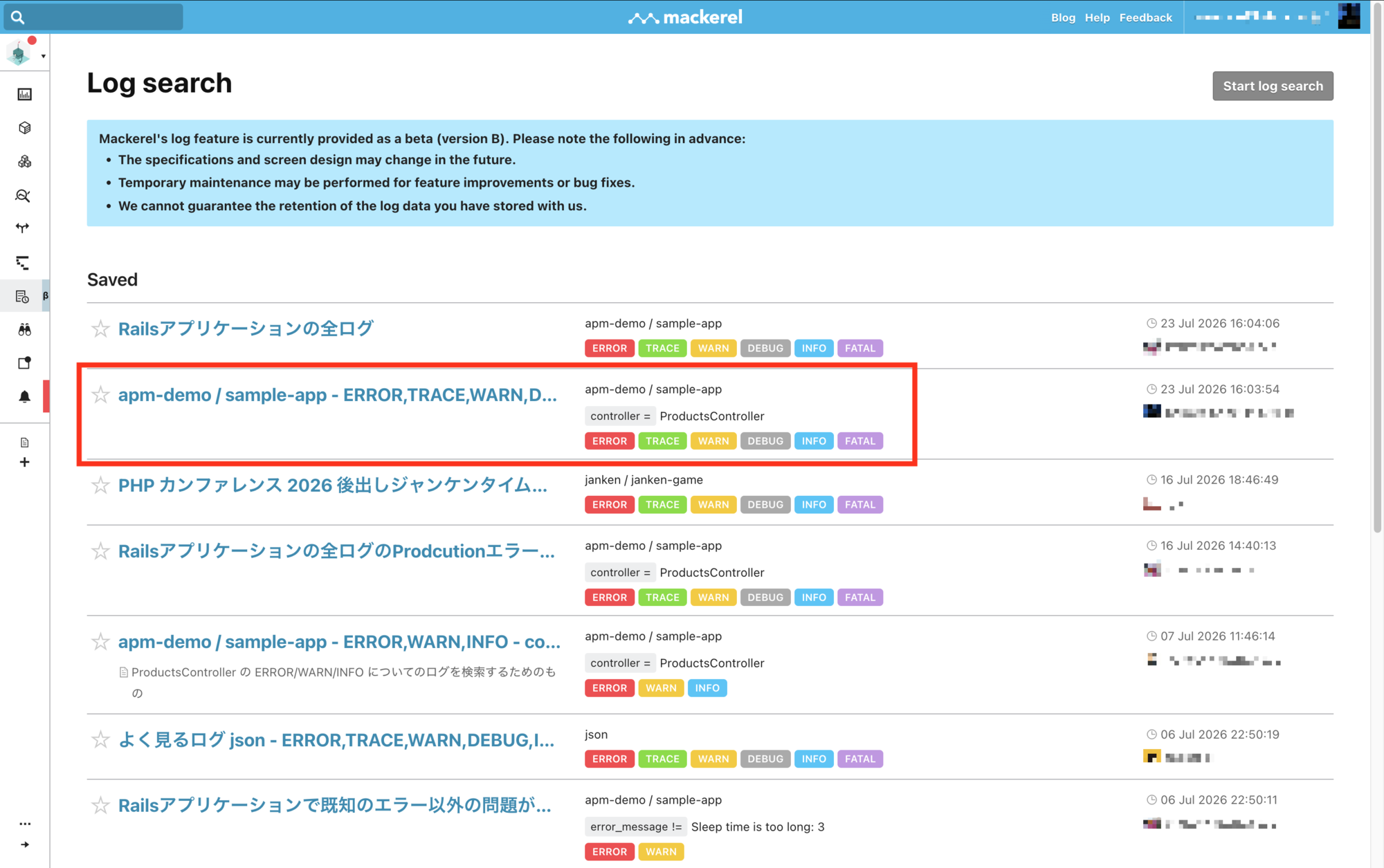Click error_message != filter label
Image resolution: width=1384 pixels, height=868 pixels.
[x=636, y=827]
